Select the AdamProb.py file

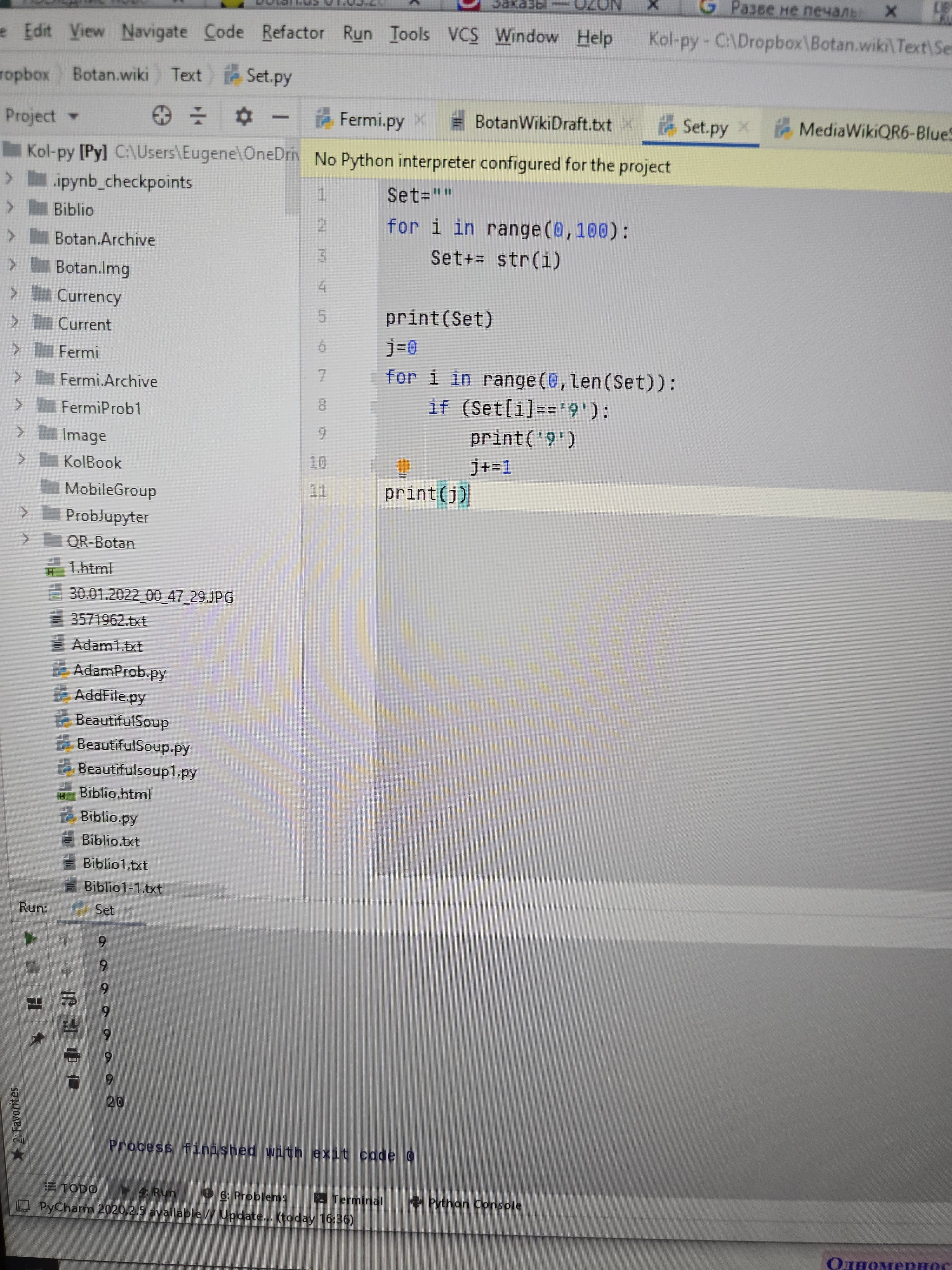119,671
